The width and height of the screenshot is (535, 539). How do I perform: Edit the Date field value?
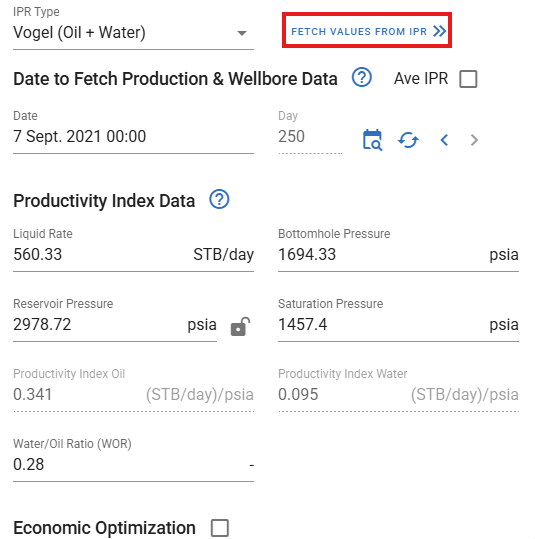(x=133, y=136)
